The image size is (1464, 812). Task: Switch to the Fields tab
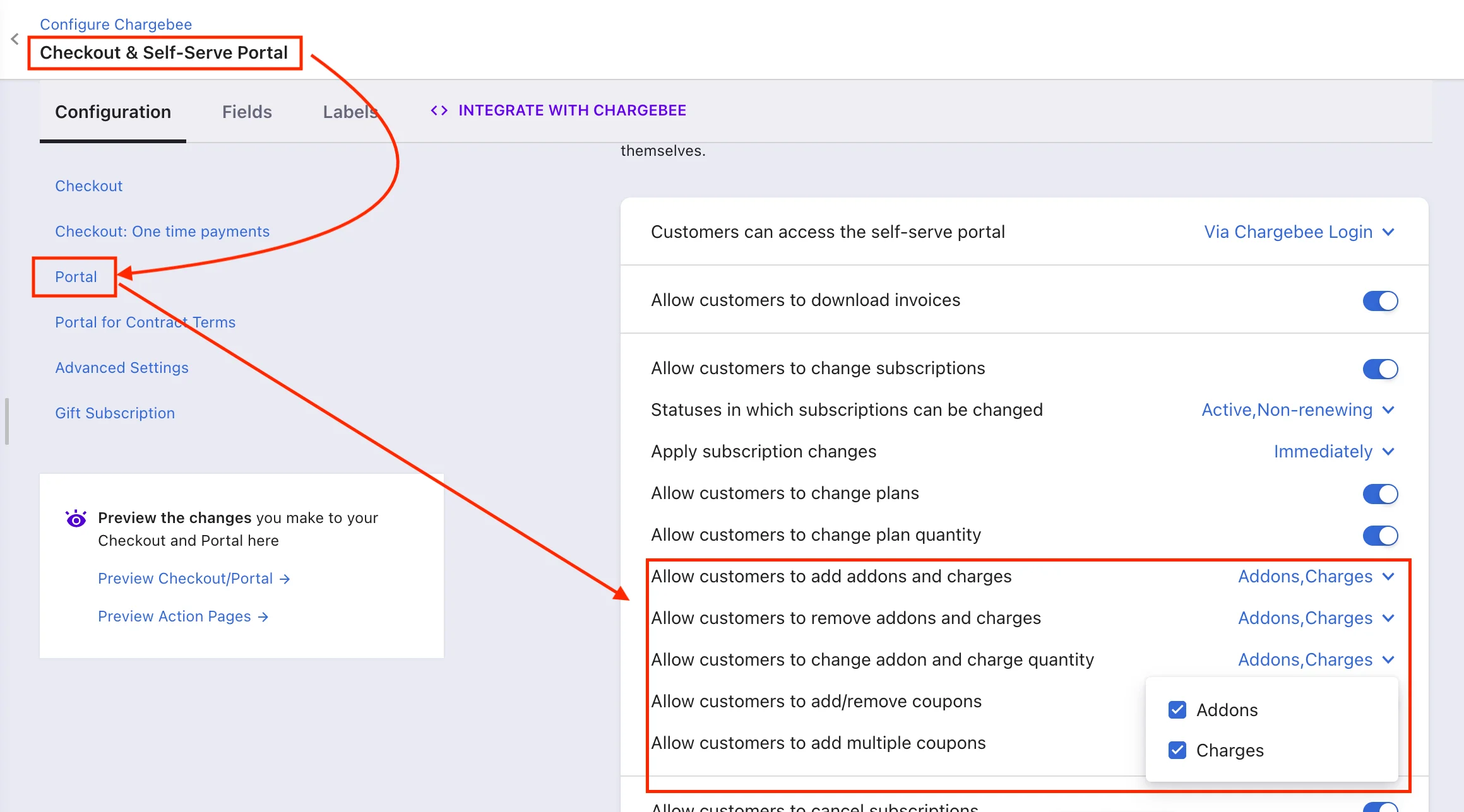[x=247, y=112]
